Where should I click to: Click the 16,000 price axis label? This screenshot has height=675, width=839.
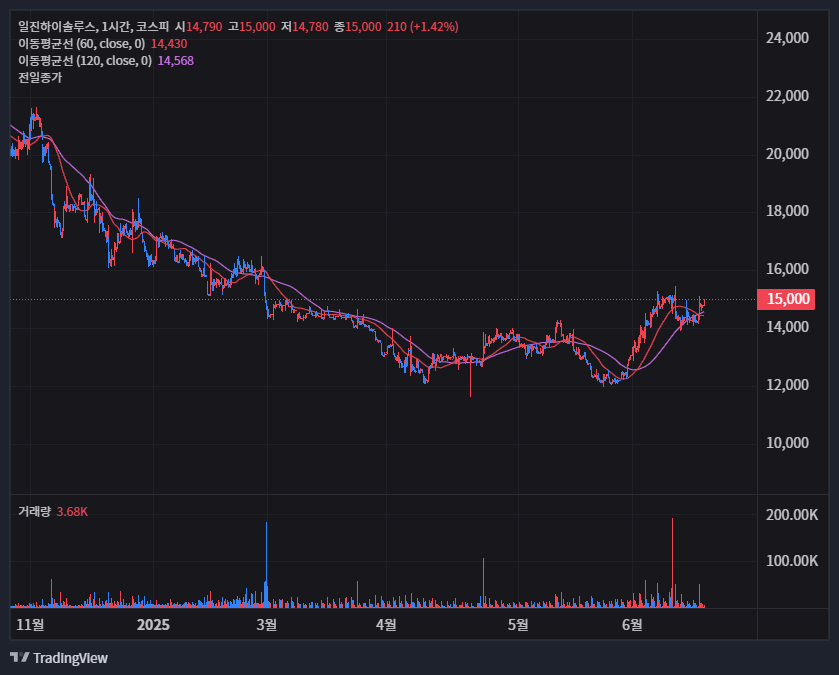click(787, 269)
